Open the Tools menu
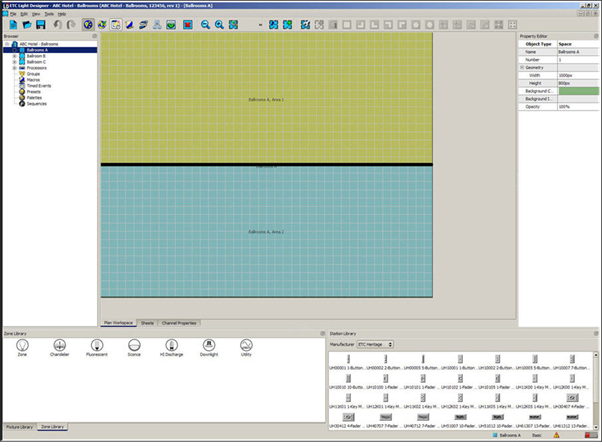Screen dimensions: 602x447 pyautogui.click(x=47, y=15)
